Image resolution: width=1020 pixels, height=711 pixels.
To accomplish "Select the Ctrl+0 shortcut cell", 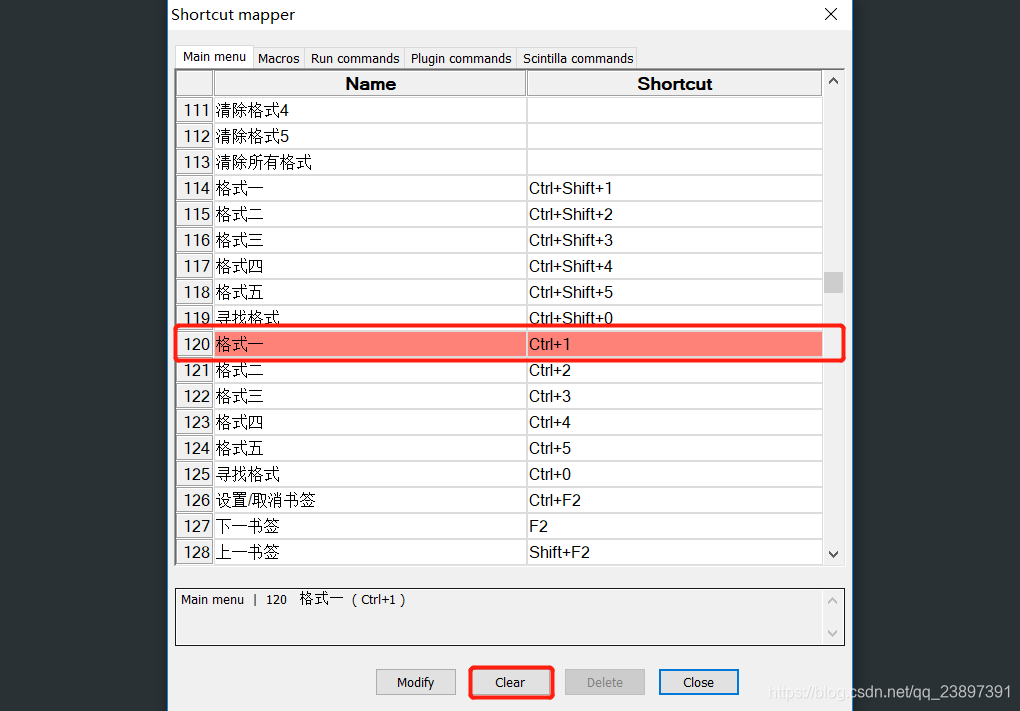I will coord(675,475).
